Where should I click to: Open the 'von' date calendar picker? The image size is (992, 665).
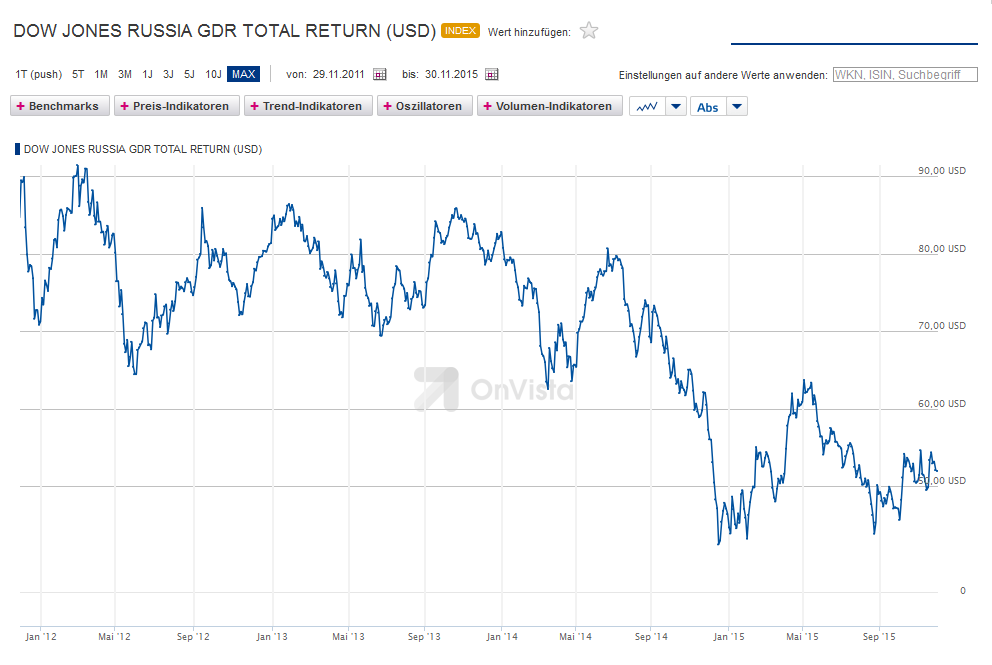pyautogui.click(x=380, y=75)
